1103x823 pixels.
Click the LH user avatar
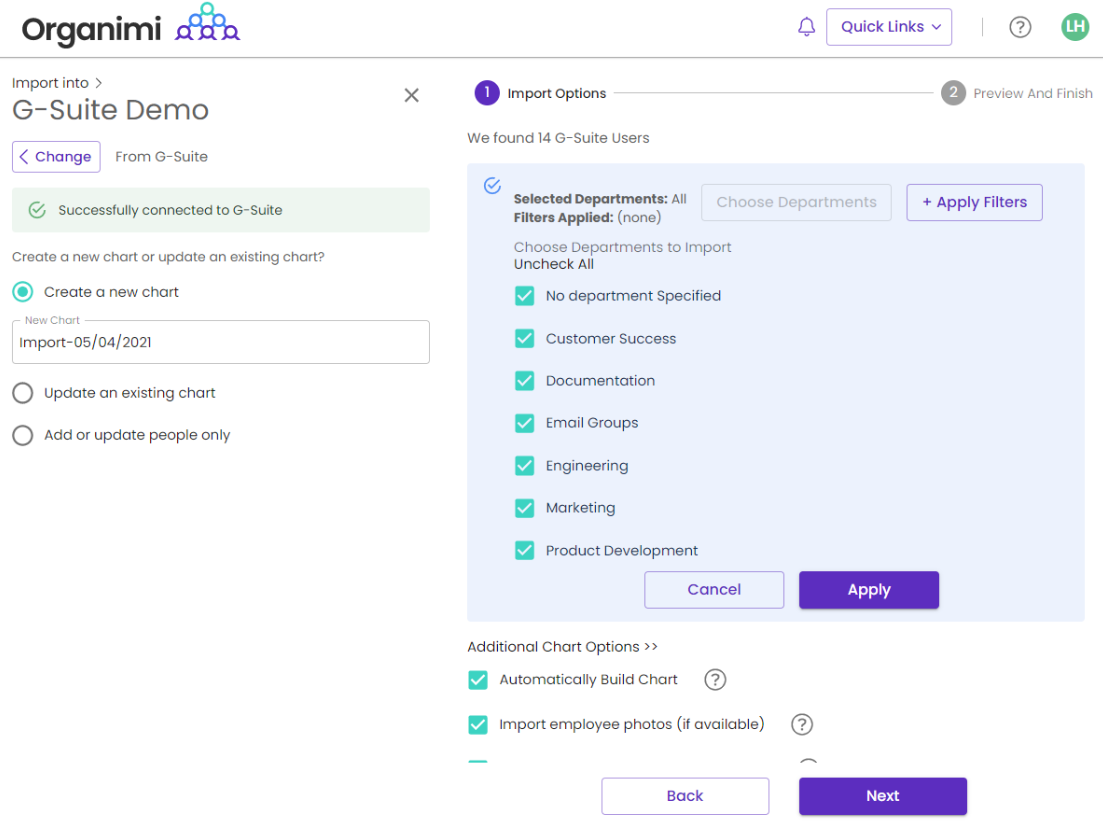point(1075,27)
